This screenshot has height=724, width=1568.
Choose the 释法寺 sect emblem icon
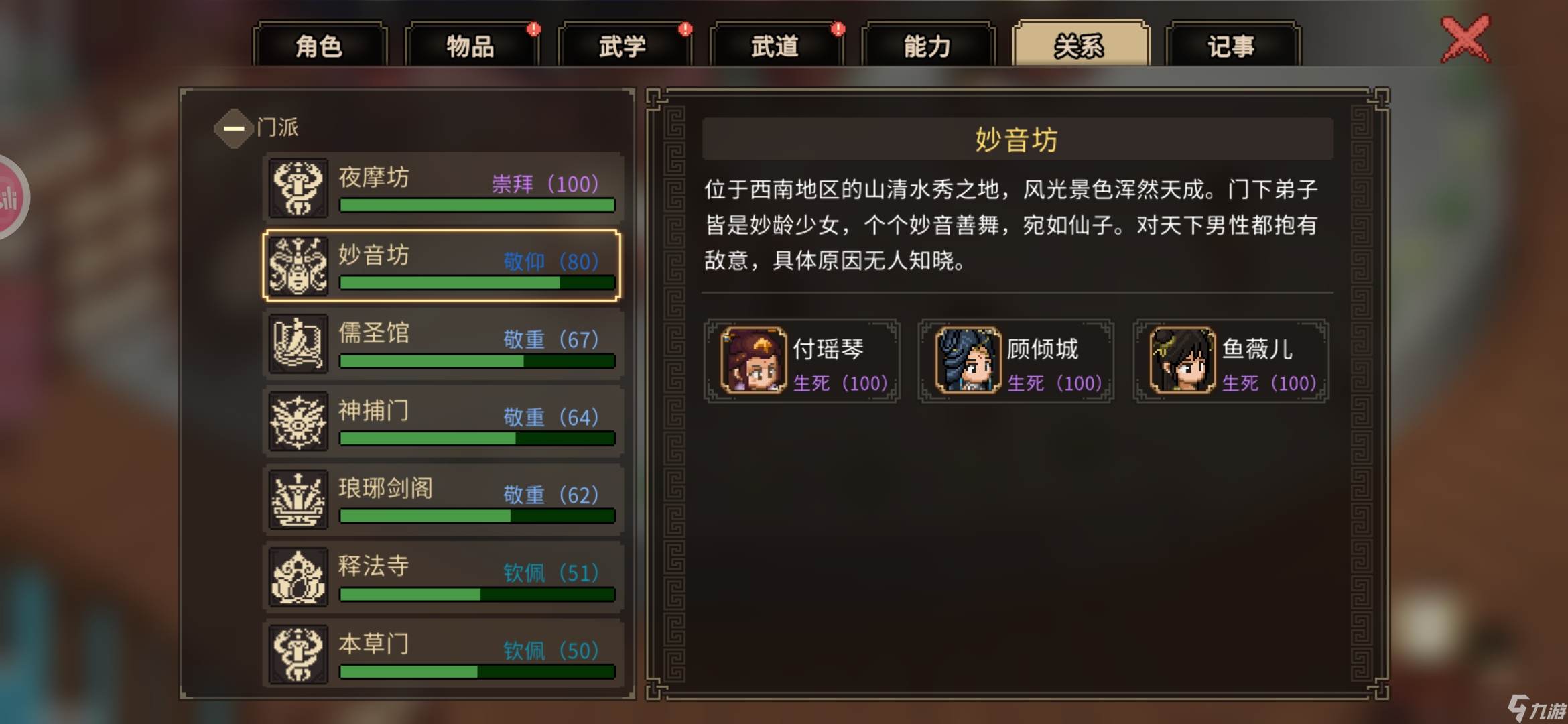[298, 577]
